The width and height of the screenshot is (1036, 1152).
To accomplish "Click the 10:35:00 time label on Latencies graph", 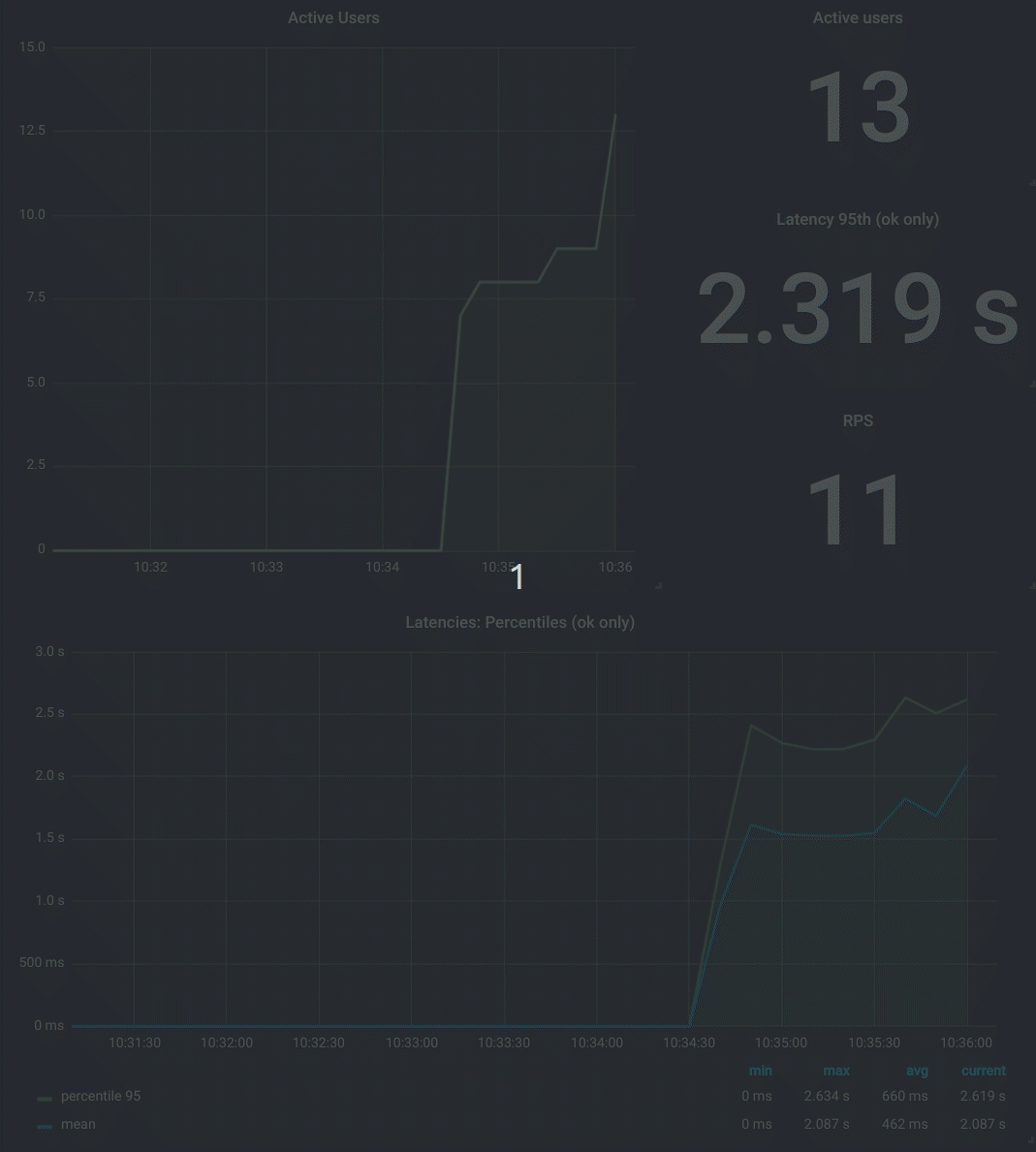I will pos(781,1043).
